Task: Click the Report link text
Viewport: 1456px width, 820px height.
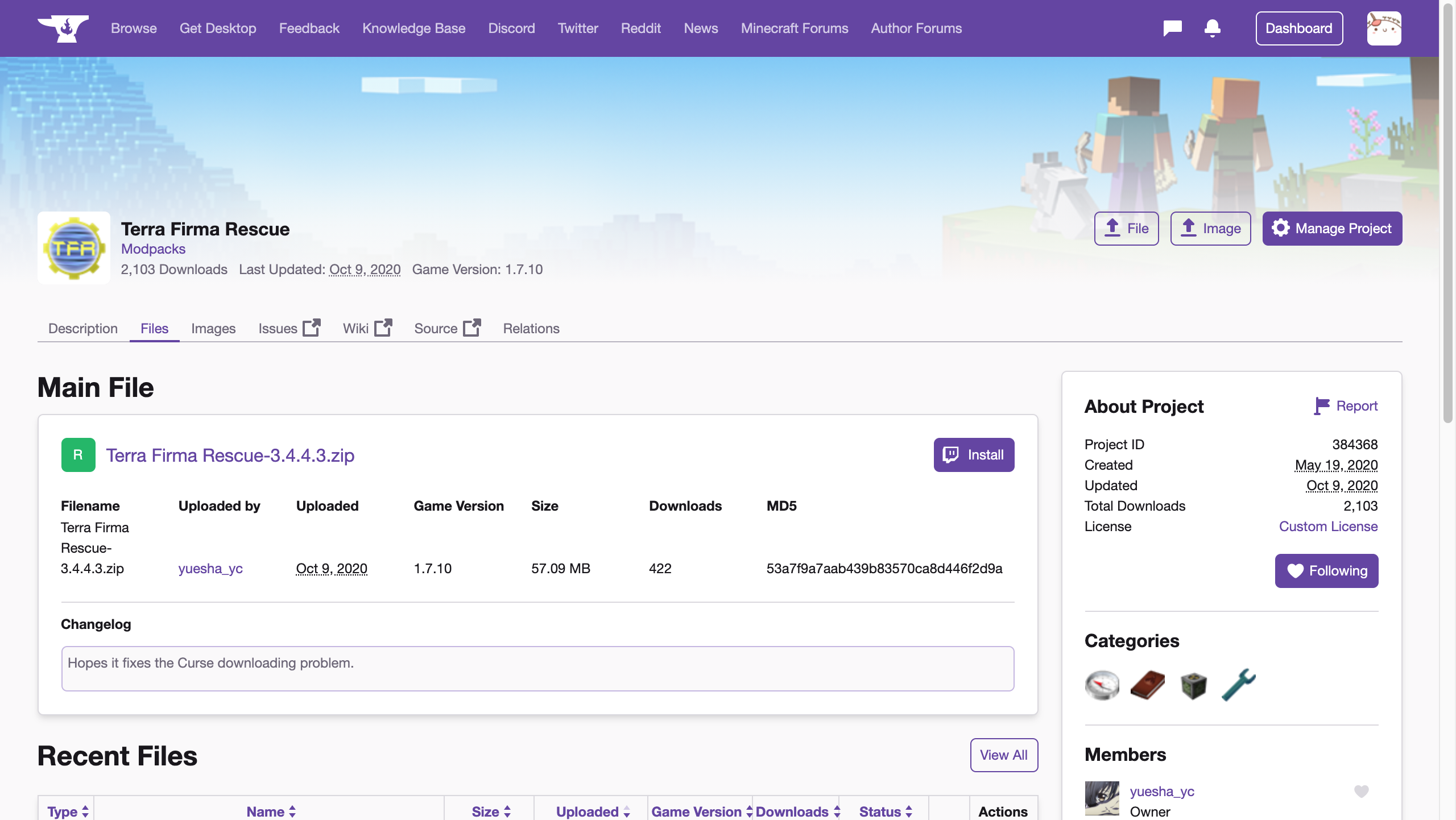Action: (1356, 406)
